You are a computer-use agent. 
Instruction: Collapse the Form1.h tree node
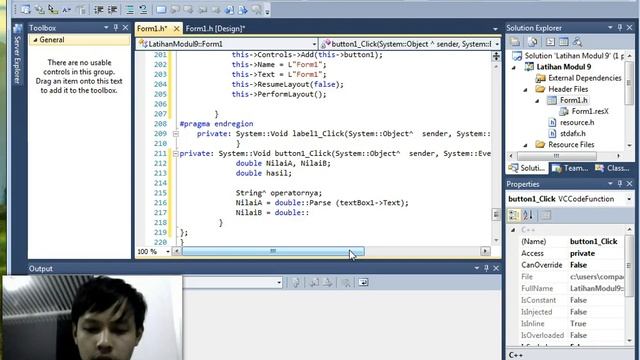tap(537, 100)
